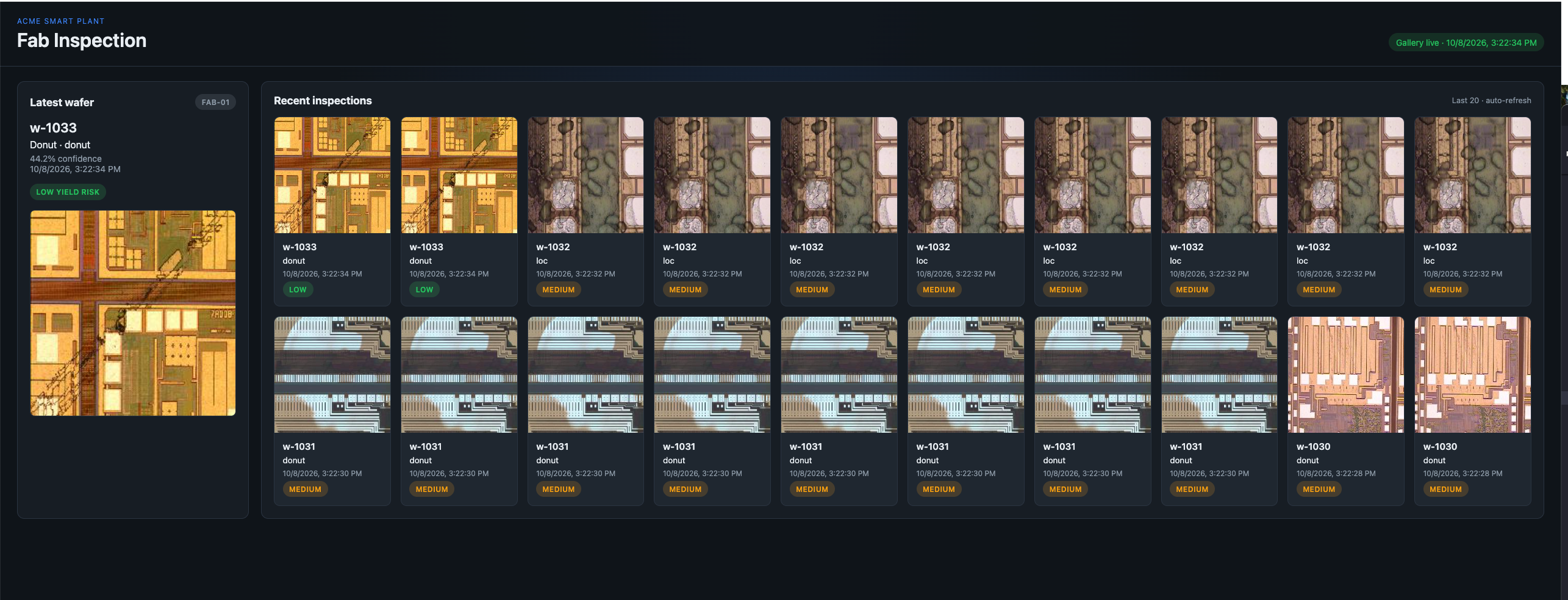The width and height of the screenshot is (1568, 600).
Task: Open the first w-1030 donut card thumbnail
Action: click(1346, 375)
